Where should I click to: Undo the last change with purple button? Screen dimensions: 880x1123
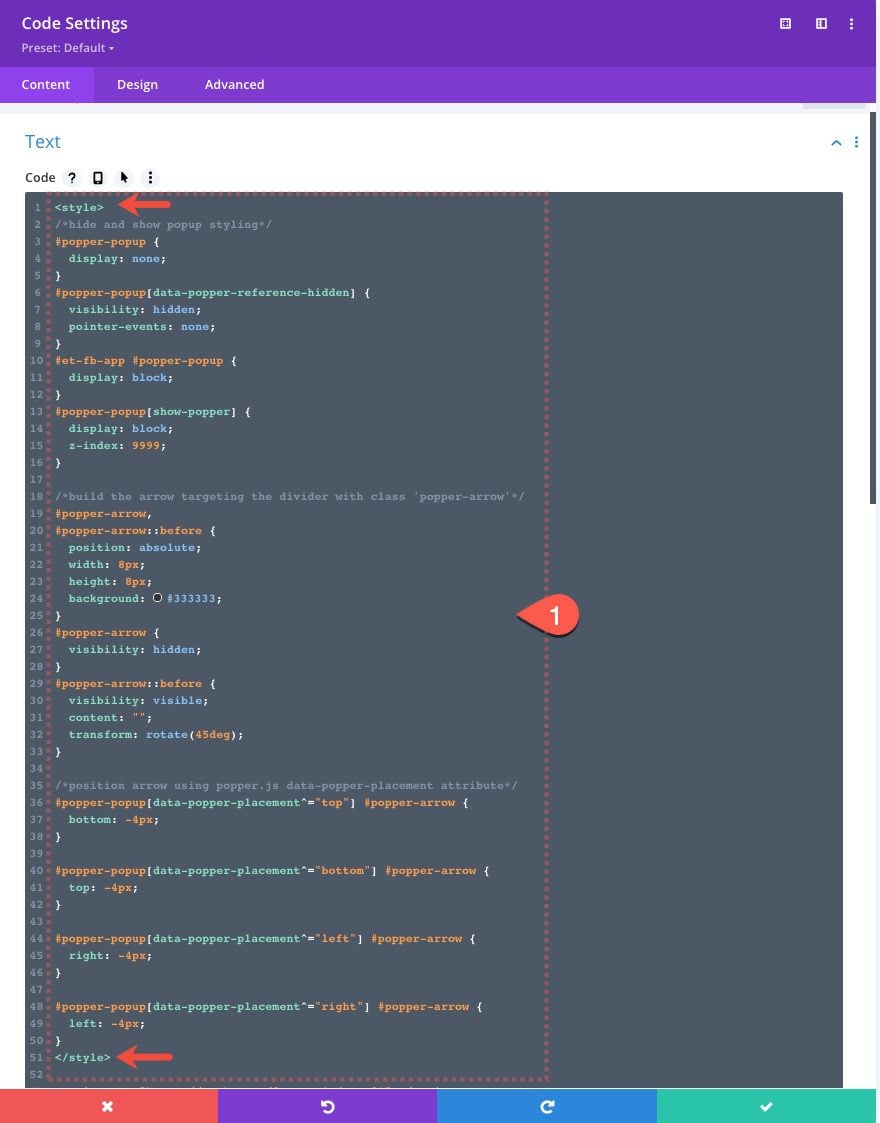pyautogui.click(x=327, y=1106)
